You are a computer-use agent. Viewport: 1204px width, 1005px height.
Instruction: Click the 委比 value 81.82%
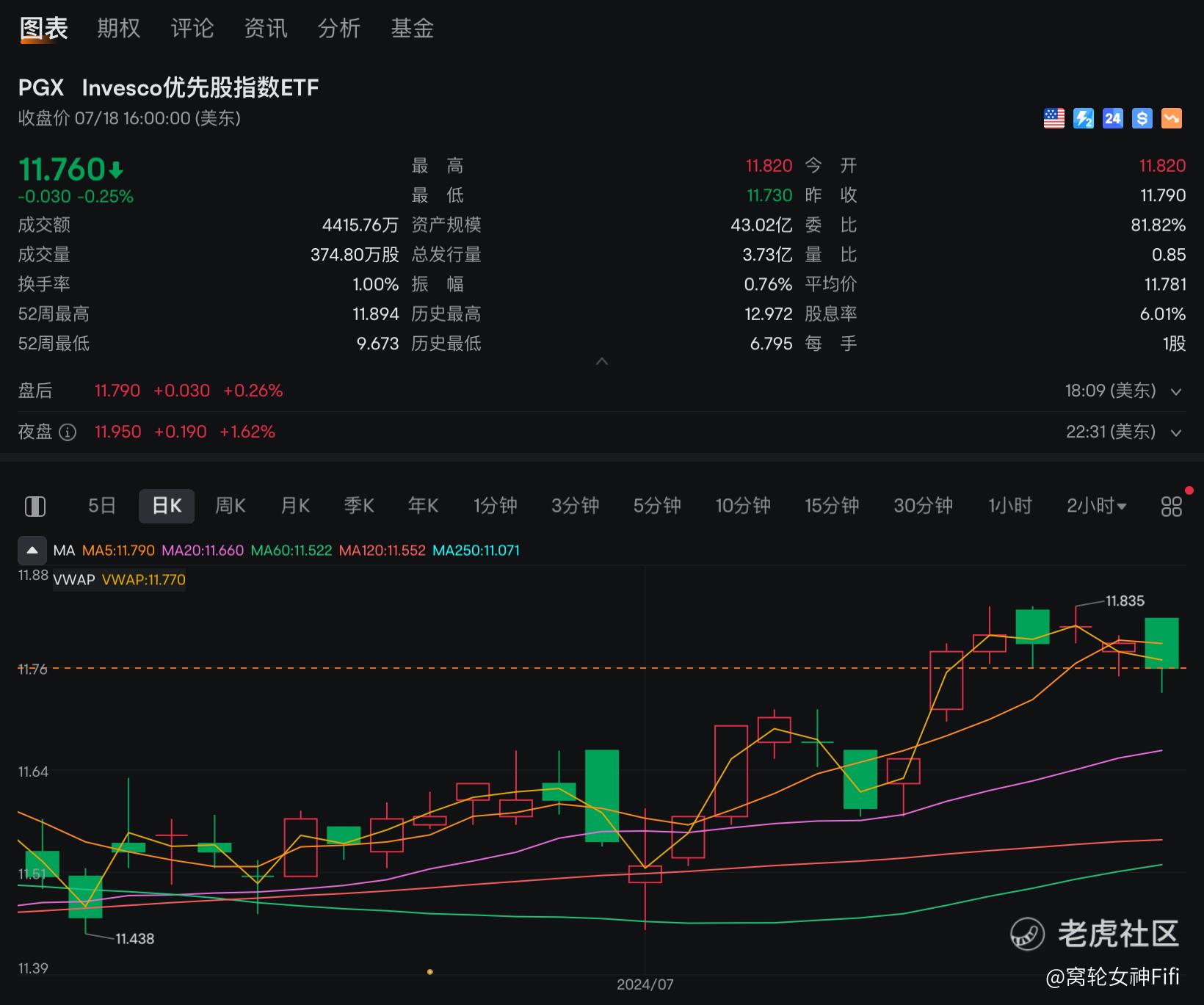pyautogui.click(x=1158, y=225)
